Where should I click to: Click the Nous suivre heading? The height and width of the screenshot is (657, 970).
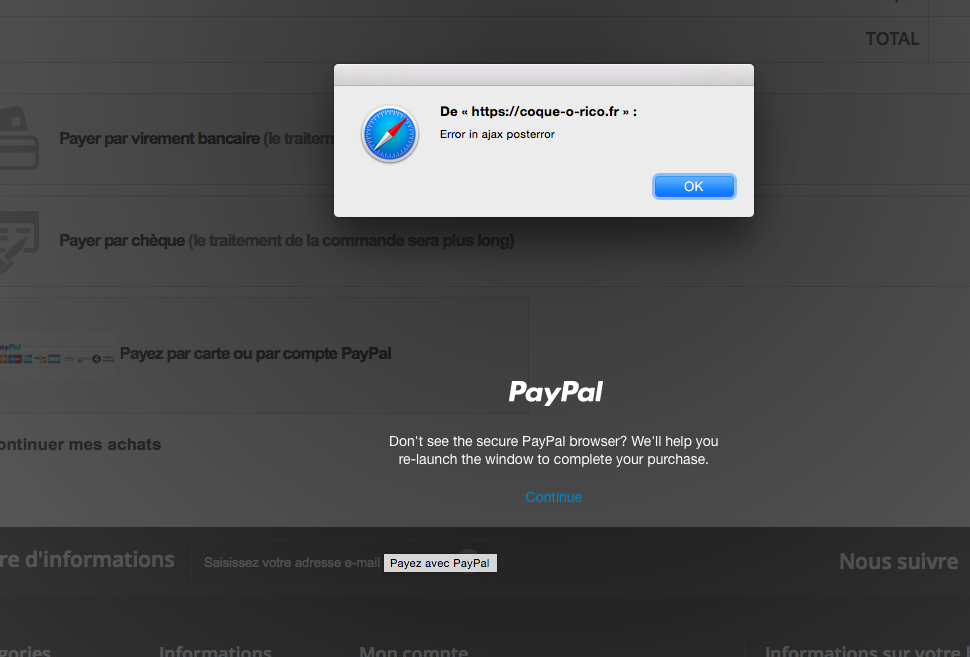pos(898,561)
